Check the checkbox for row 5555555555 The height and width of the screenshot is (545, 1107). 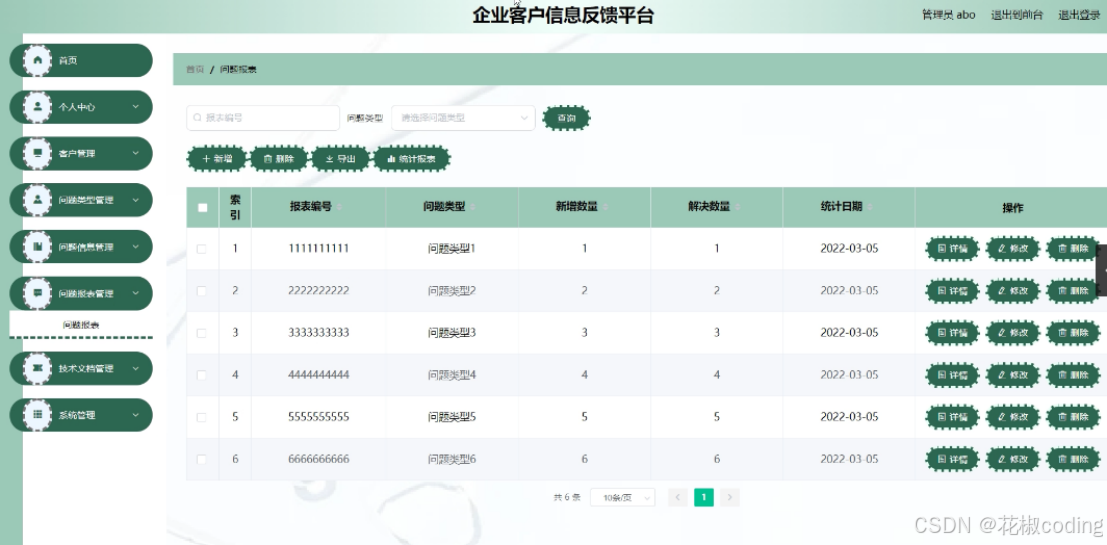click(202, 417)
